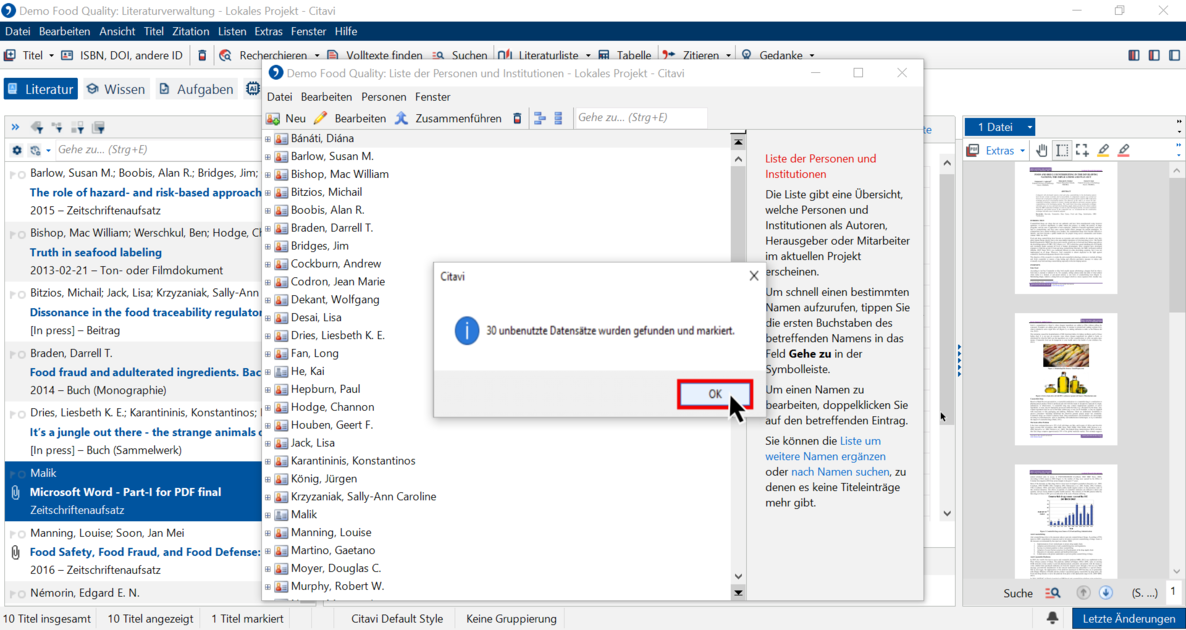Viewport: 1186px width, 630px height.
Task: Click the Bearbeiten pencil icon
Action: coord(321,119)
